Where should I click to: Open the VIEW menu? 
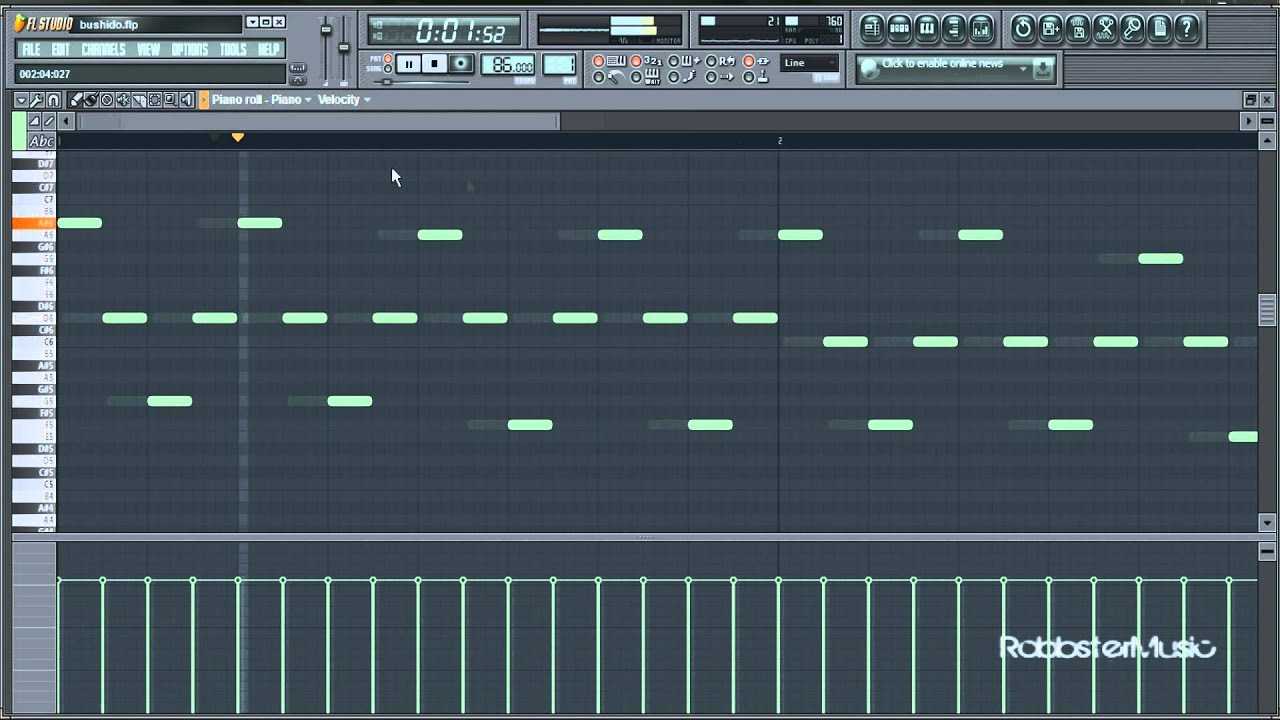click(x=148, y=49)
